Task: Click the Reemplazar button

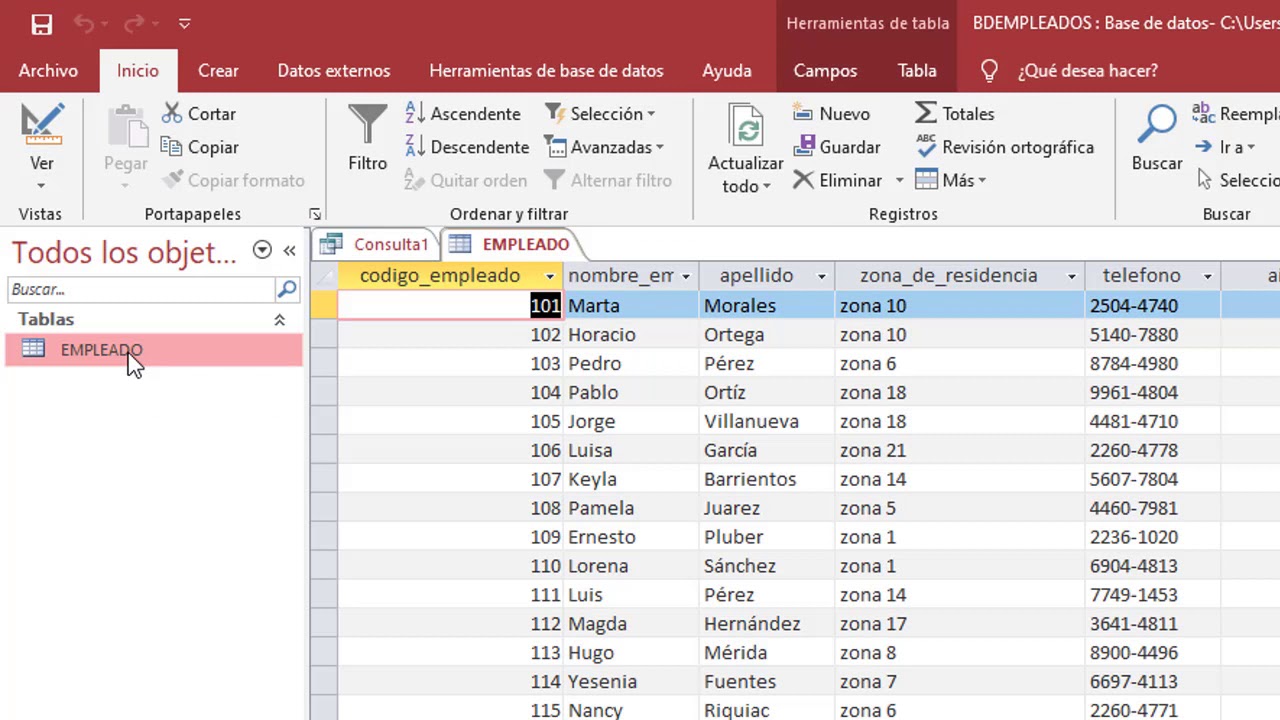Action: pyautogui.click(x=1236, y=114)
